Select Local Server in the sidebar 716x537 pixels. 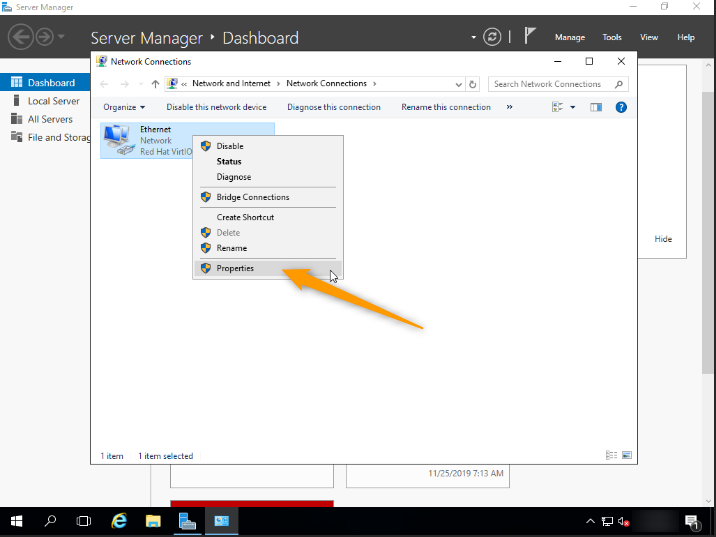(x=53, y=101)
